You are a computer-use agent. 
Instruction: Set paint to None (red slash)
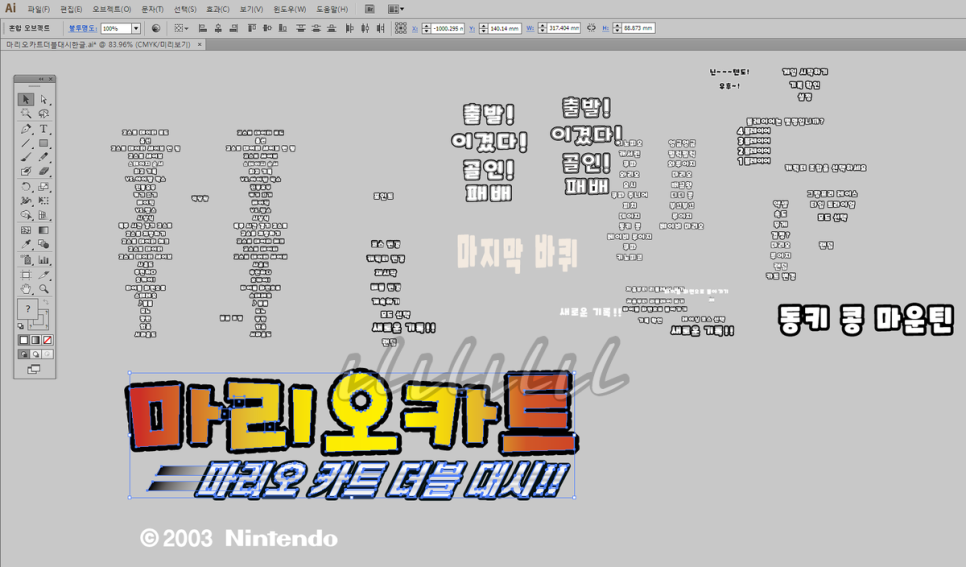[x=47, y=340]
